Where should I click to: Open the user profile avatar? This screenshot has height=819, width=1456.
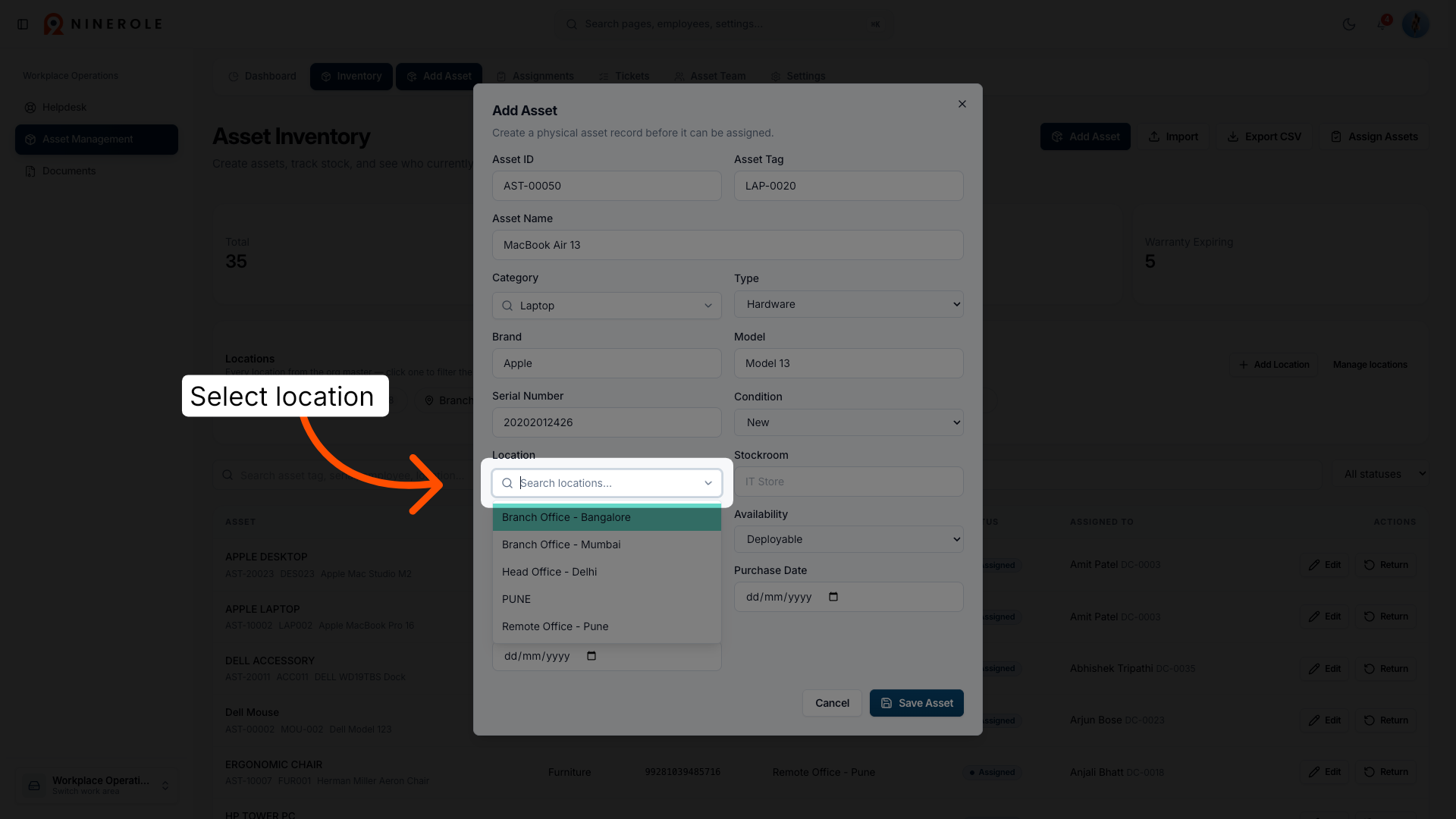tap(1416, 24)
